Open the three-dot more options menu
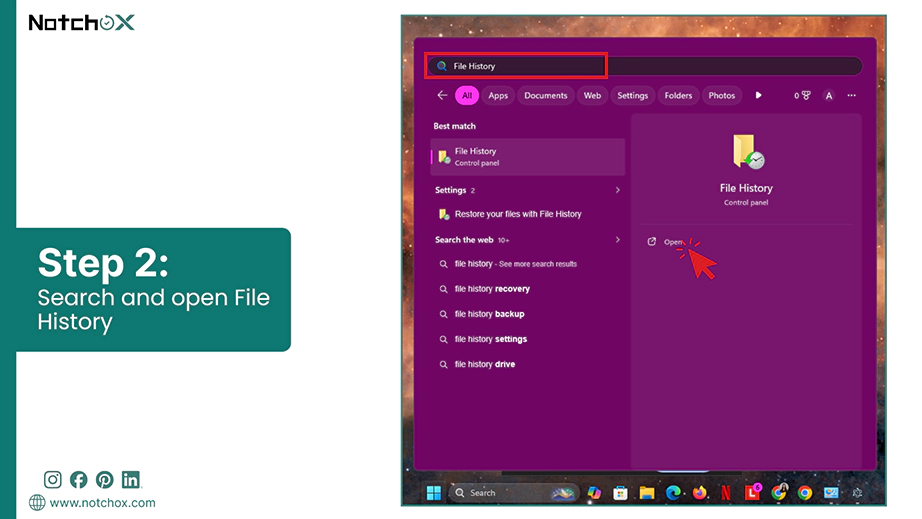This screenshot has height=519, width=922. (851, 95)
